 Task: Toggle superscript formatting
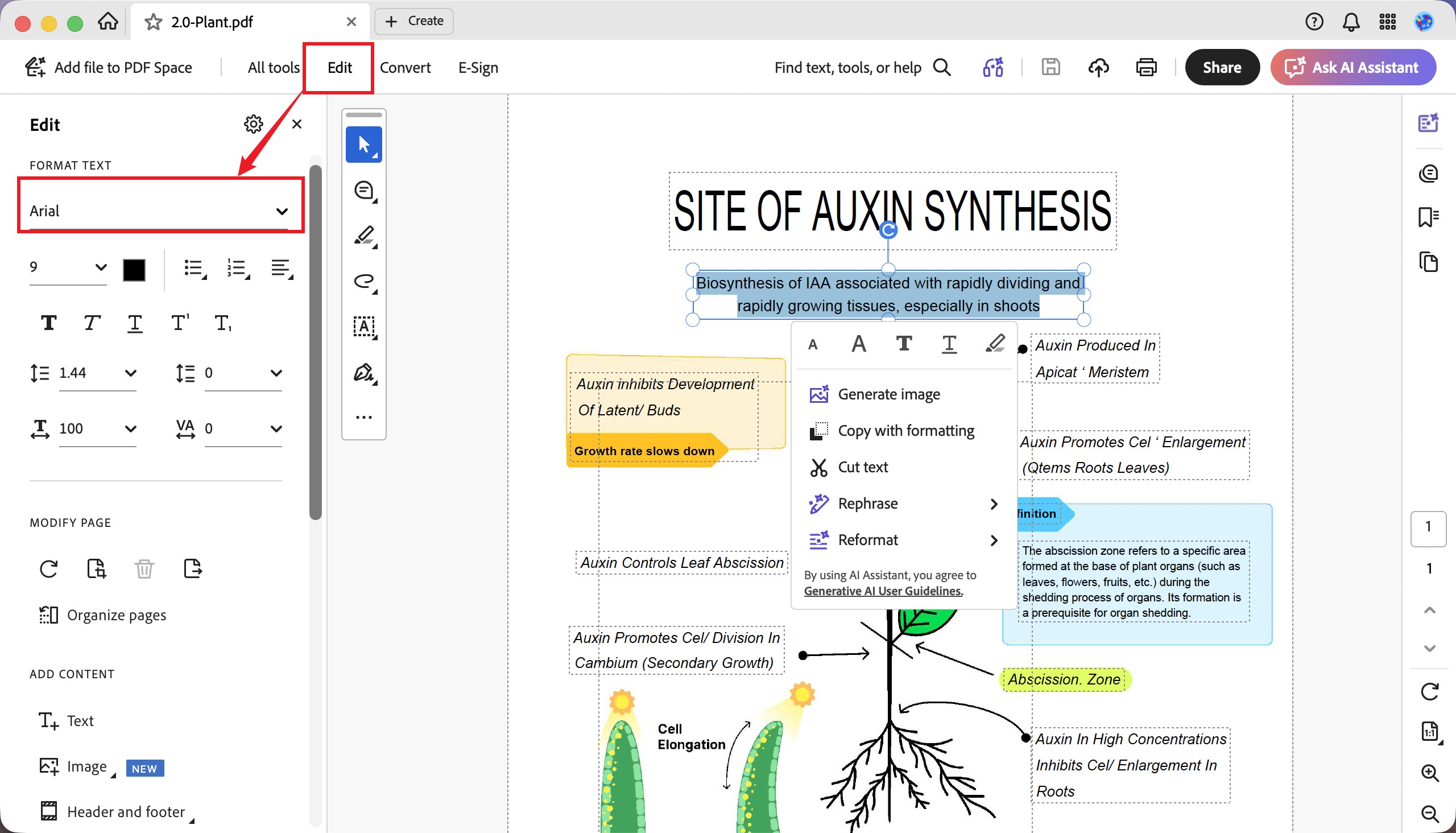click(x=180, y=323)
